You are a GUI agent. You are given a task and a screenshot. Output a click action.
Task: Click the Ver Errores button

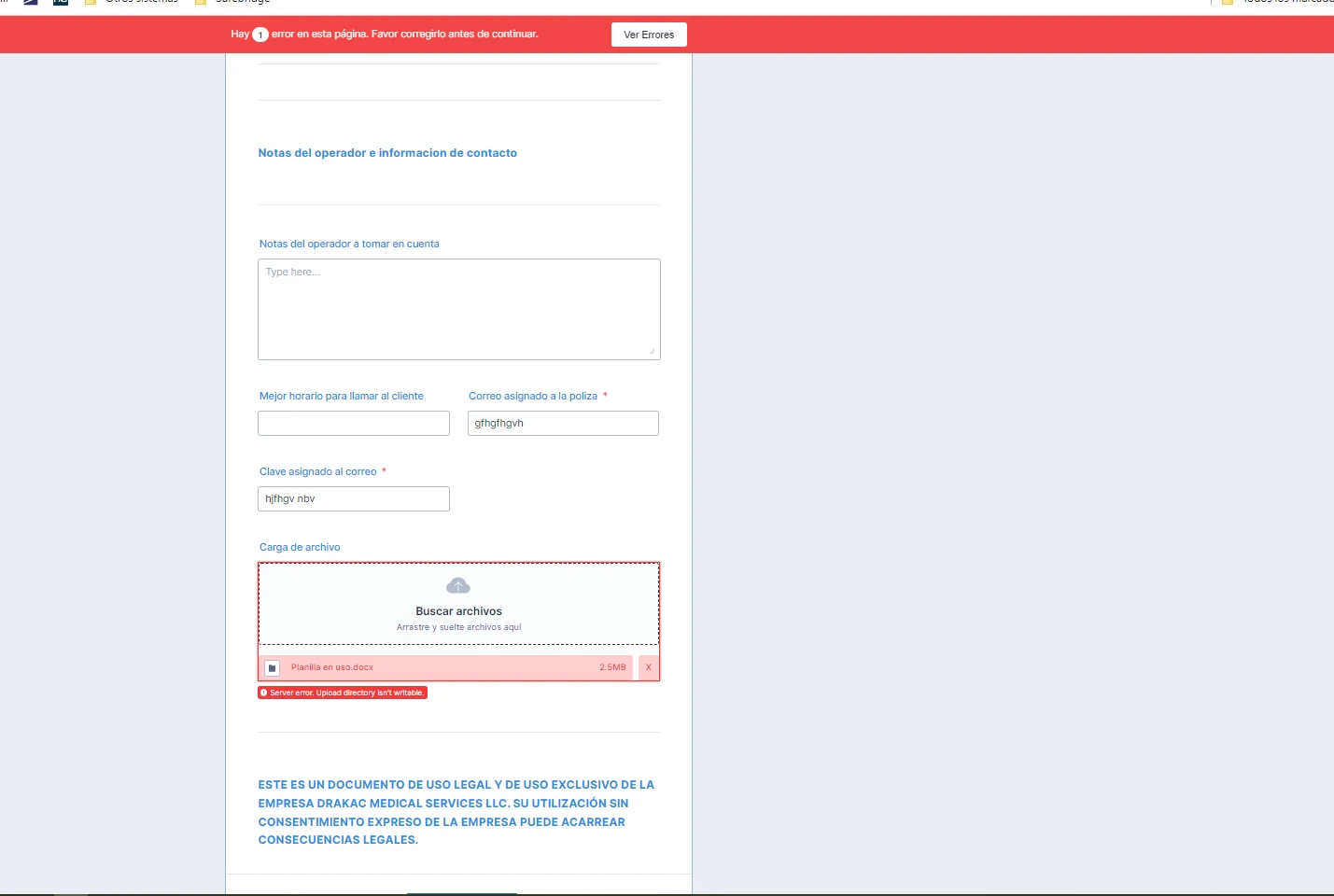click(649, 34)
